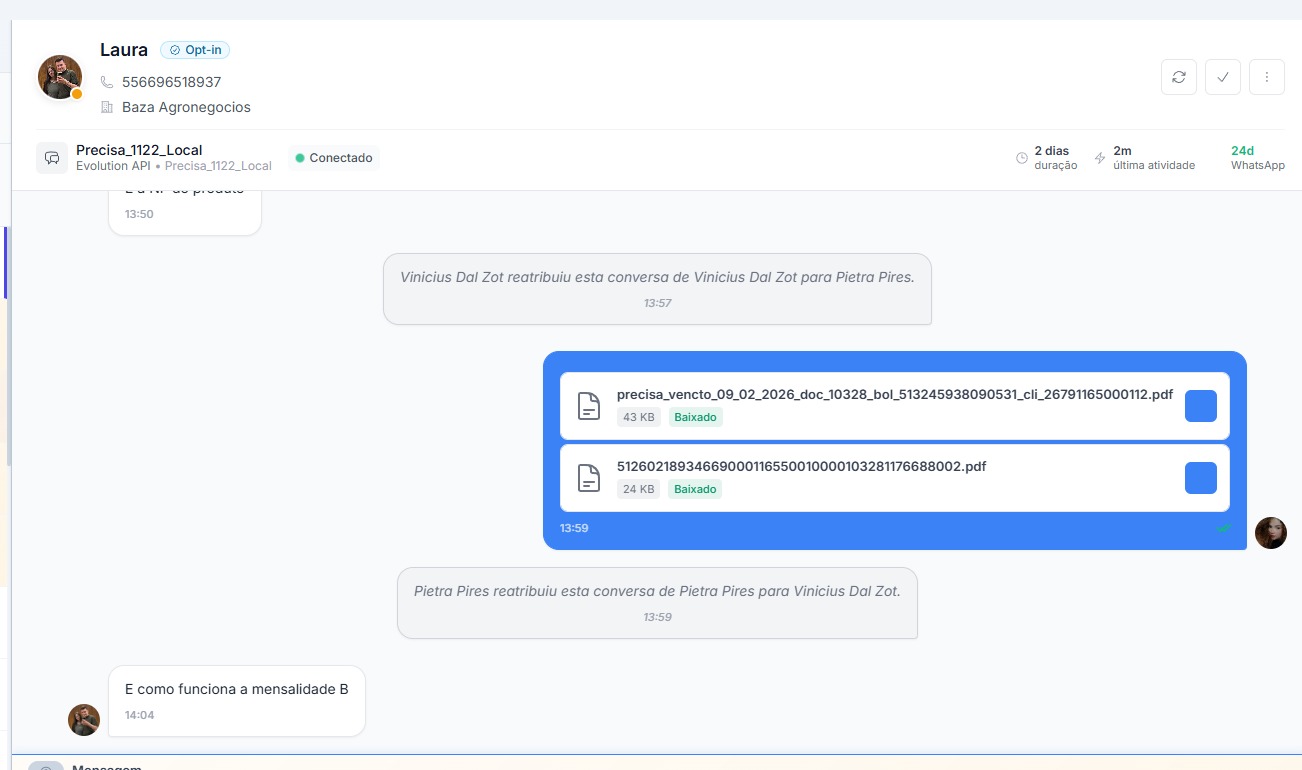This screenshot has width=1302, height=770.
Task: Click the Opt-in badge
Action: (195, 50)
